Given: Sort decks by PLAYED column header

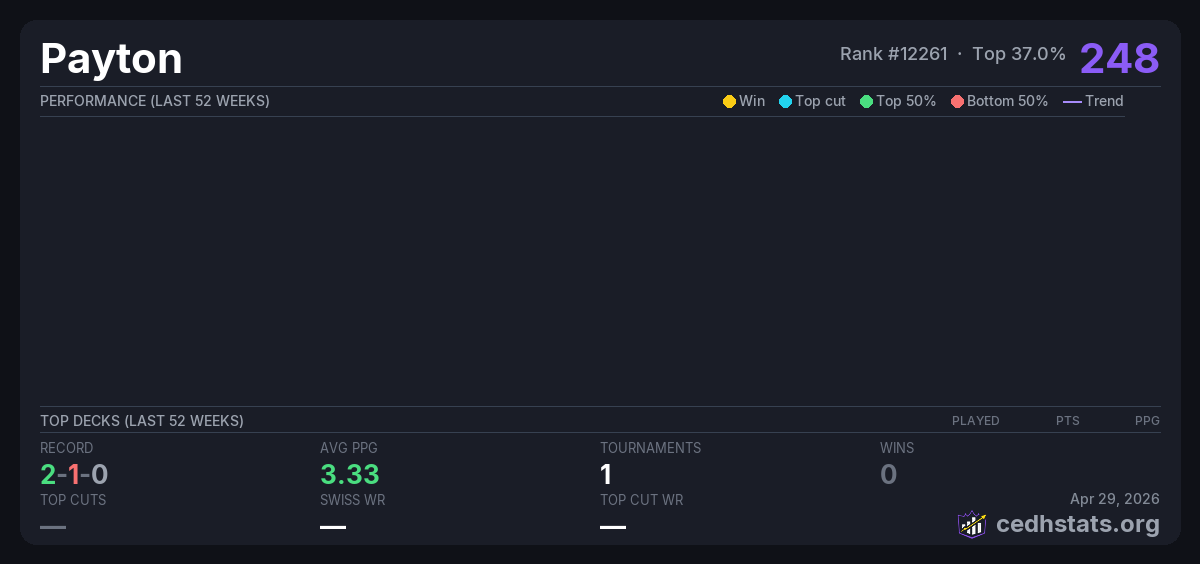Looking at the screenshot, I should (x=975, y=421).
